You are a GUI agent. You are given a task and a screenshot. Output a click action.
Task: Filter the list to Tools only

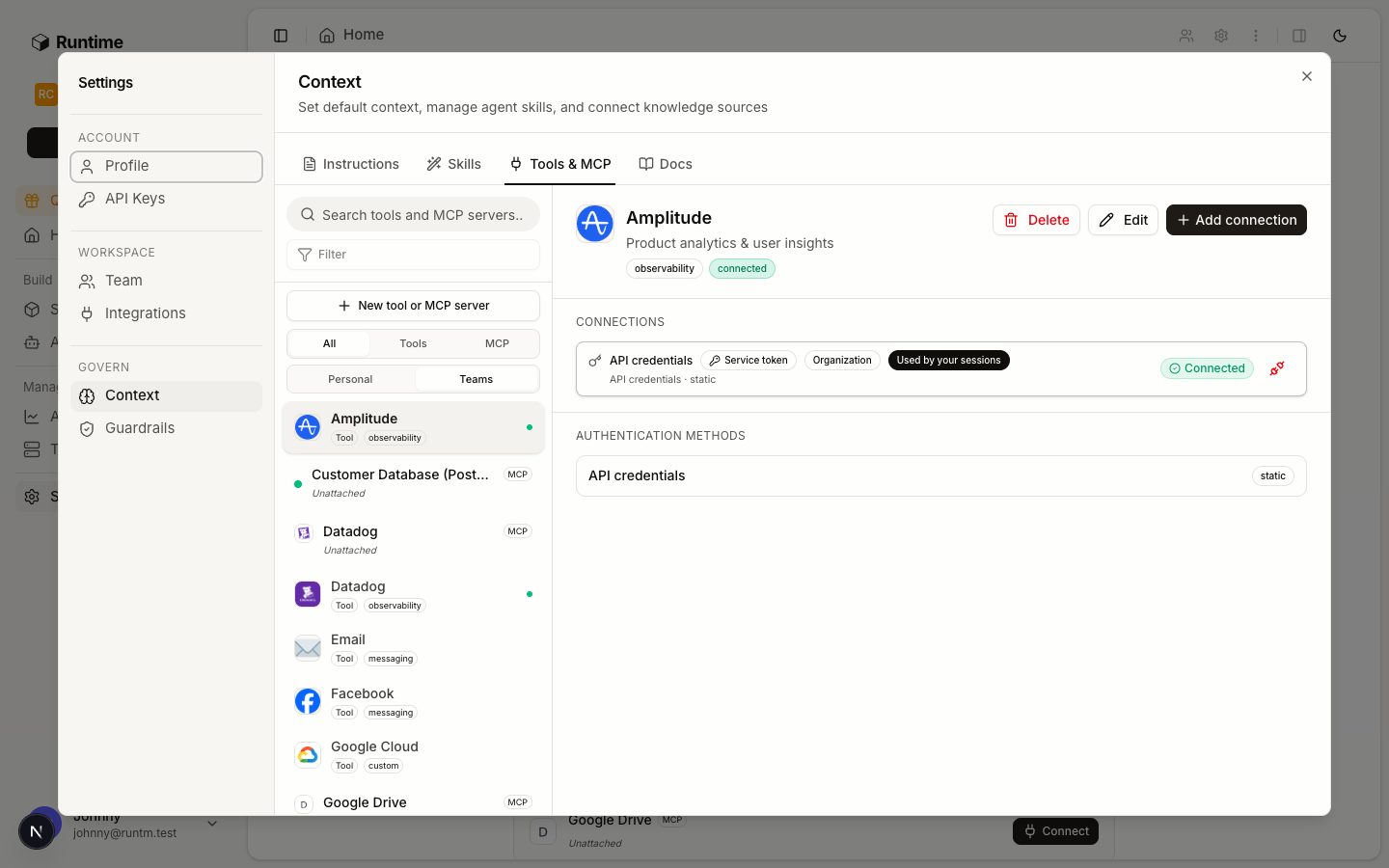click(x=413, y=343)
